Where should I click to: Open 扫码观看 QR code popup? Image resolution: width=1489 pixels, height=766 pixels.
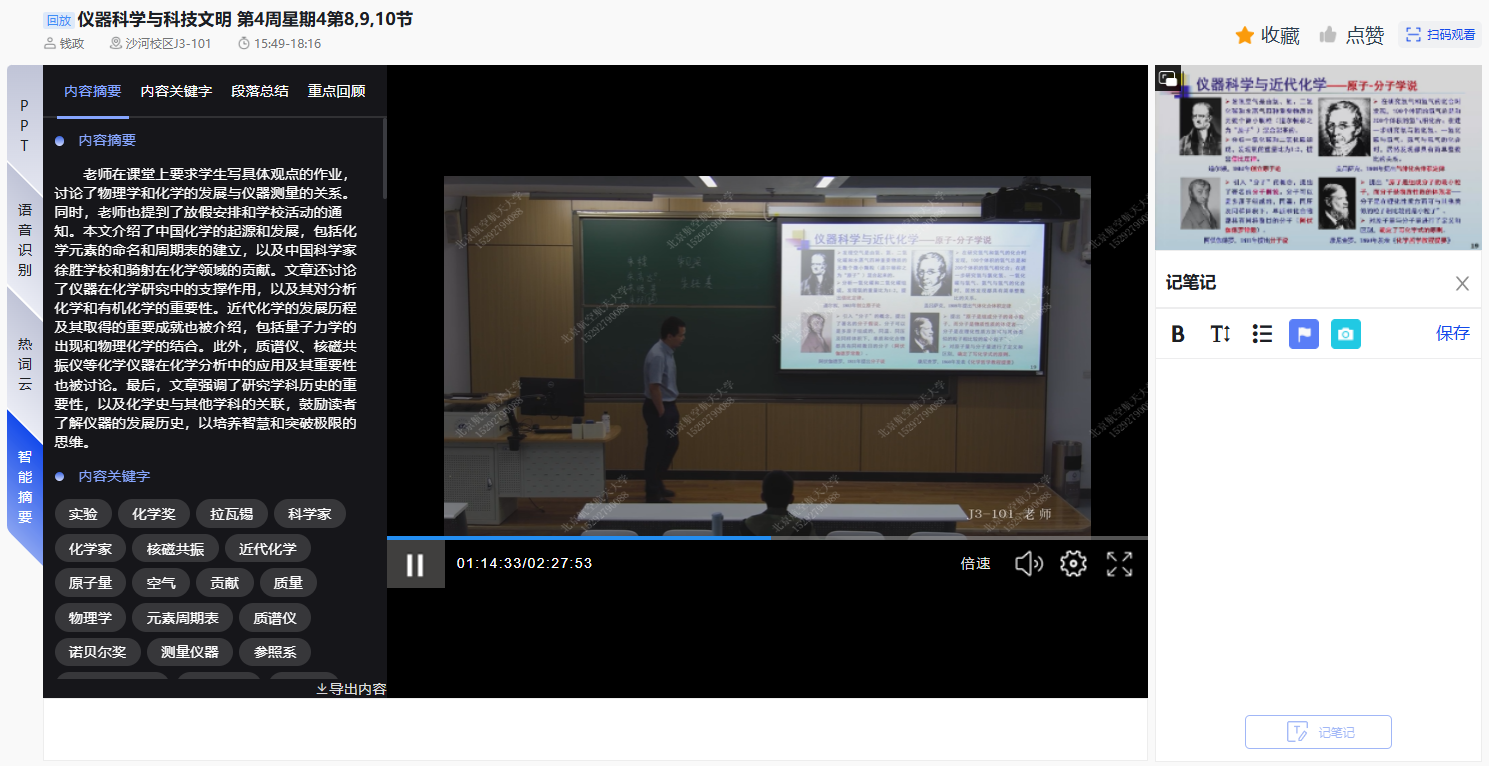click(x=1440, y=35)
